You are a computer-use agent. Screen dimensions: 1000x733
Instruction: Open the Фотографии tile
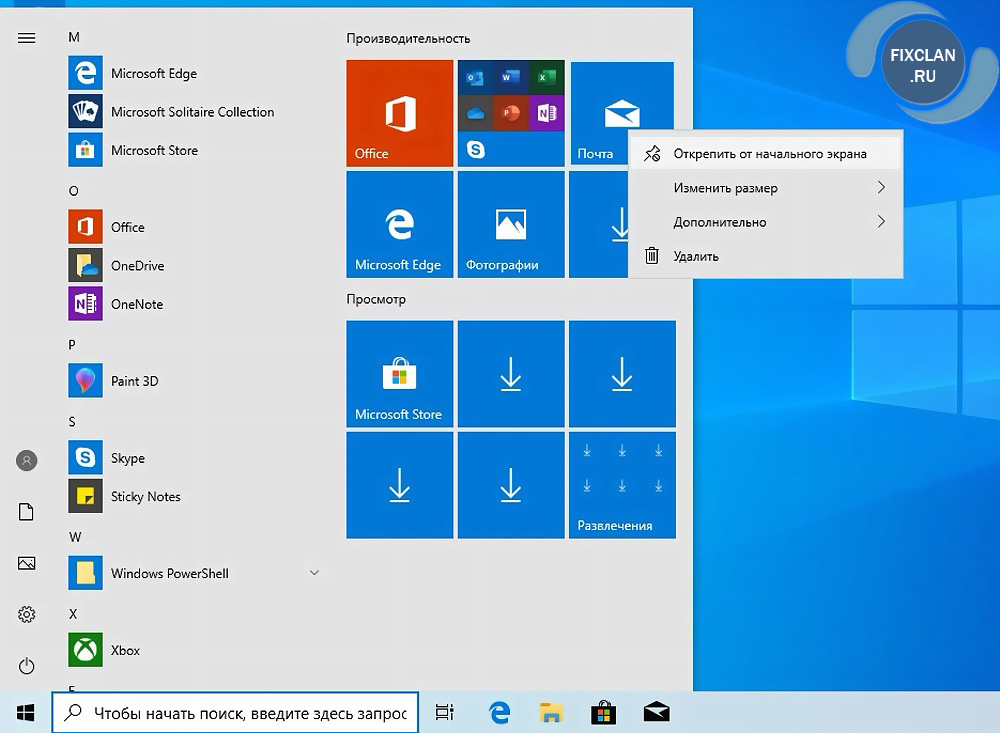click(510, 224)
